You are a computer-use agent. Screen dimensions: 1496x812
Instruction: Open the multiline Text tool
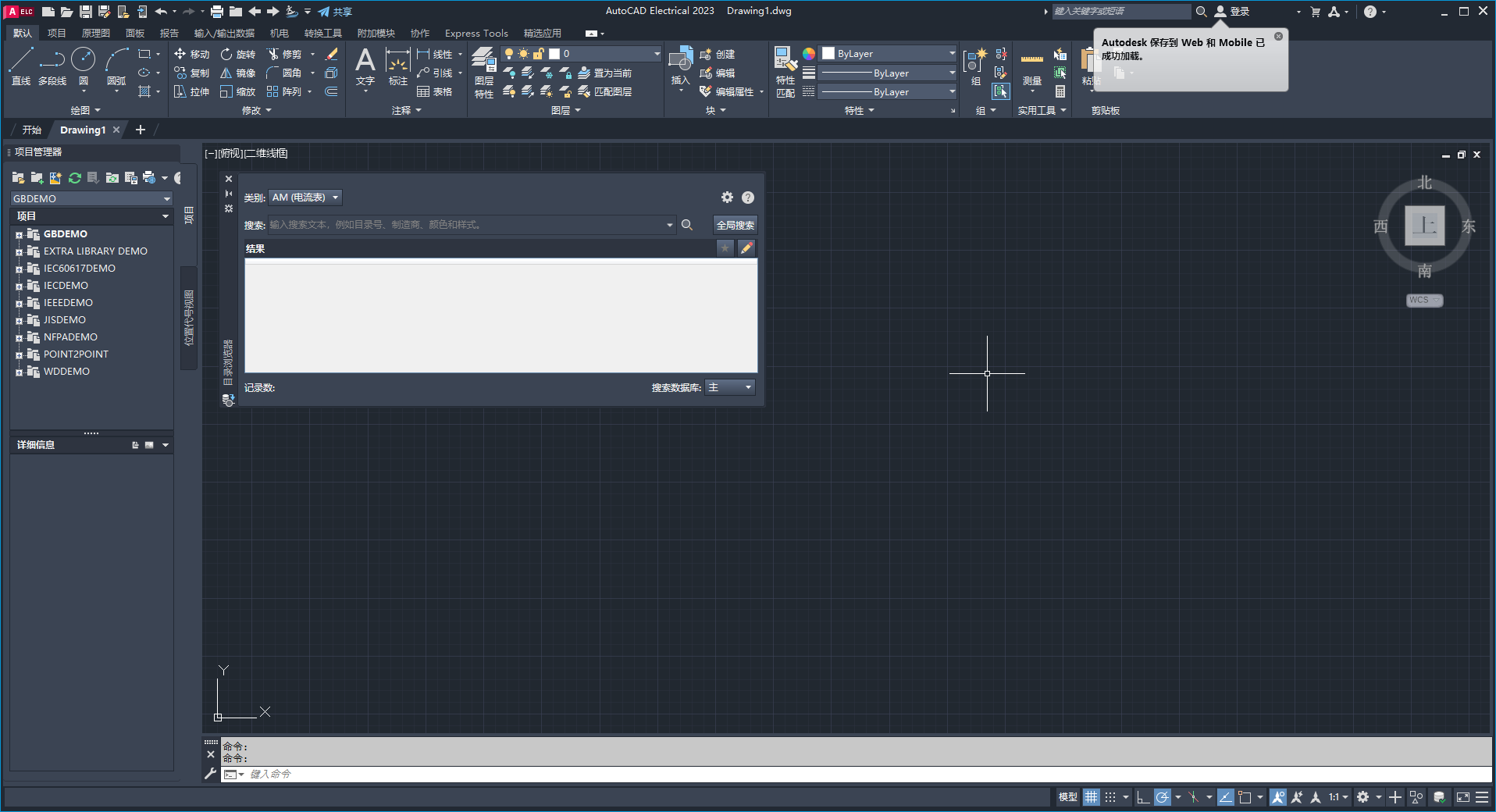pyautogui.click(x=365, y=66)
